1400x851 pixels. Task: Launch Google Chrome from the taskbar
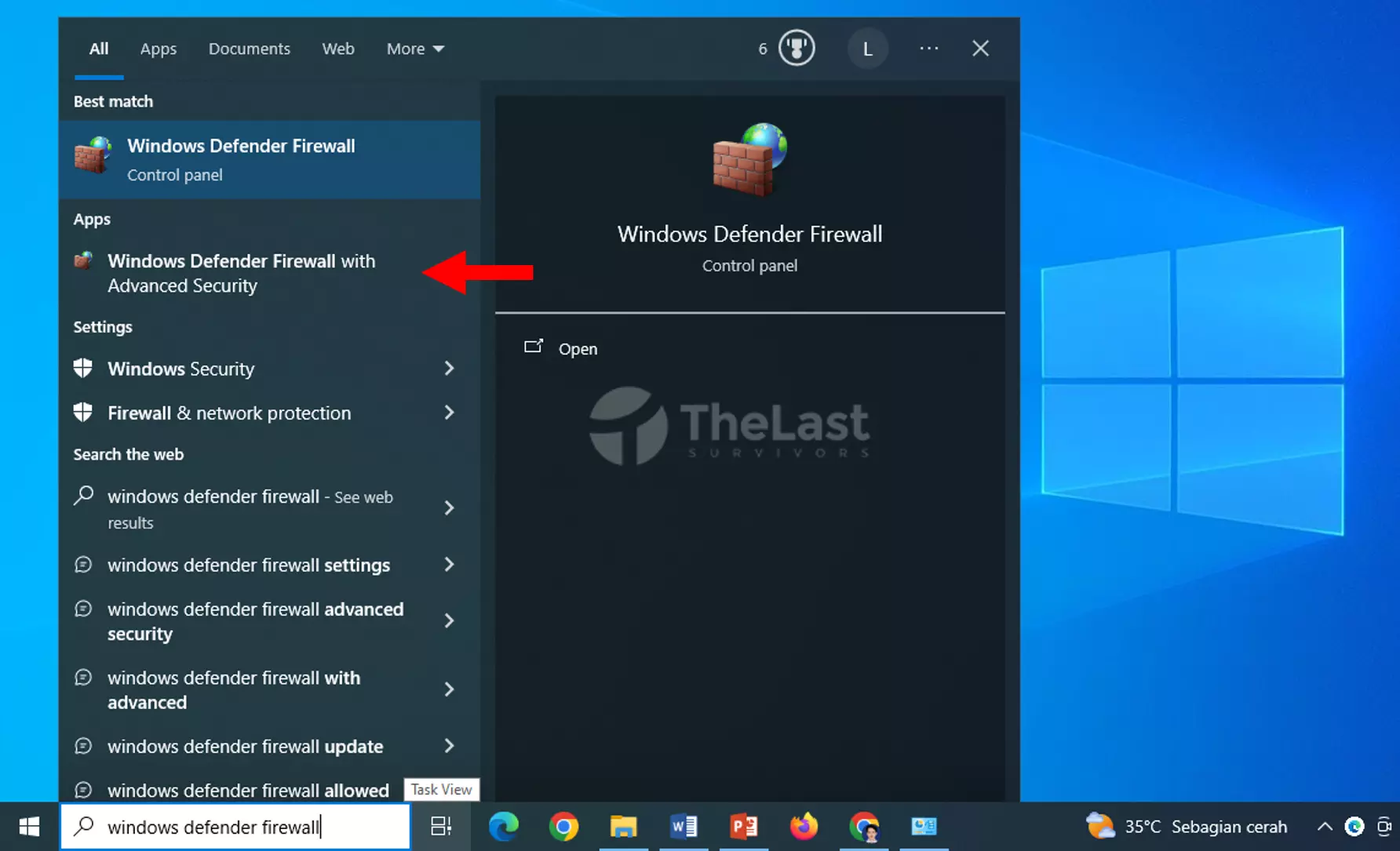click(563, 827)
